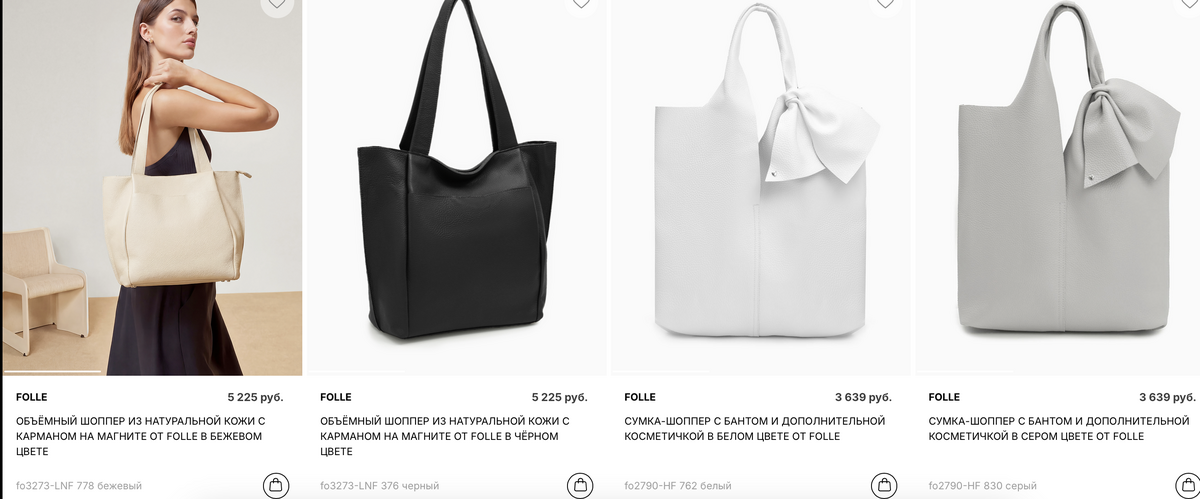Add white bow shopper to cart
Image resolution: width=1200 pixels, height=499 pixels.
click(x=885, y=486)
